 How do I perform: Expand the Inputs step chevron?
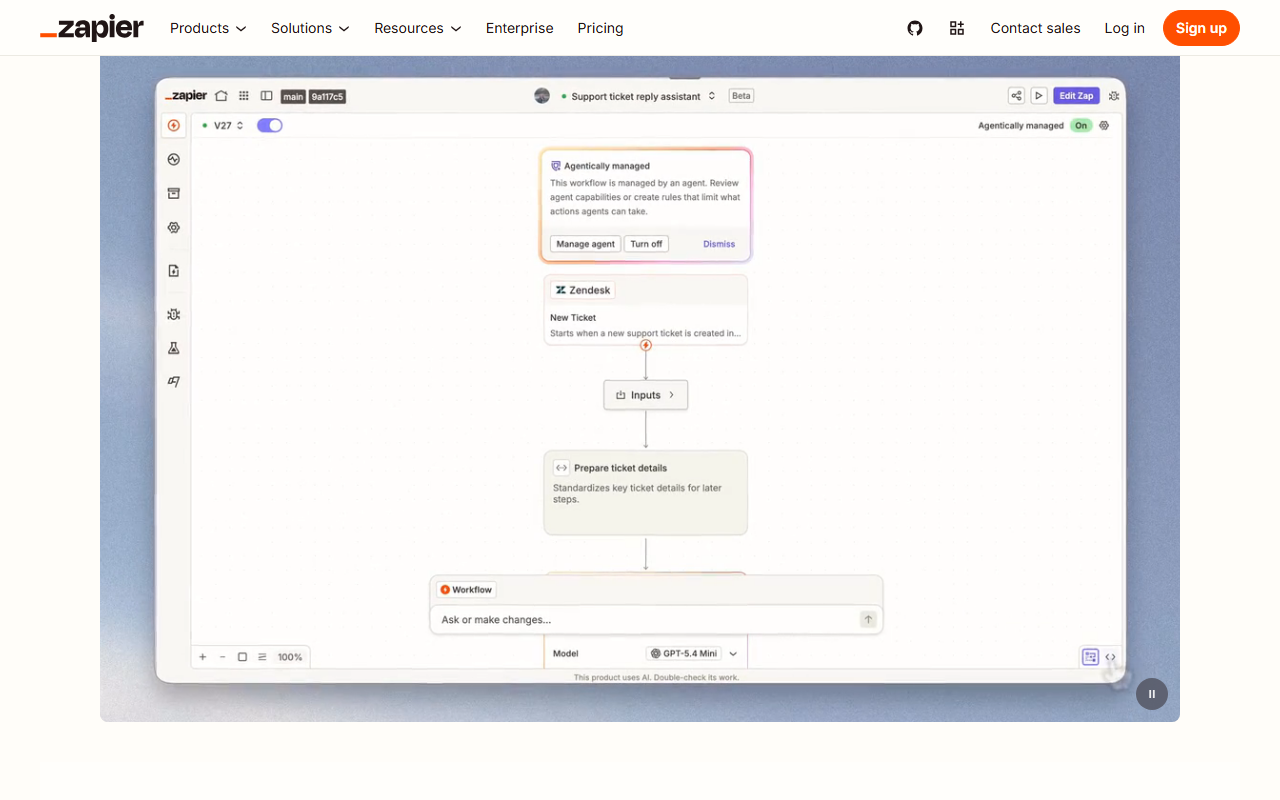pos(671,395)
